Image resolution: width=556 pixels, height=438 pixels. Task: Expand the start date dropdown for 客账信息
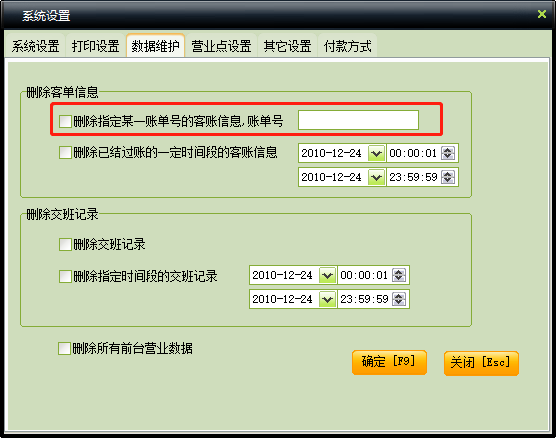click(x=376, y=153)
